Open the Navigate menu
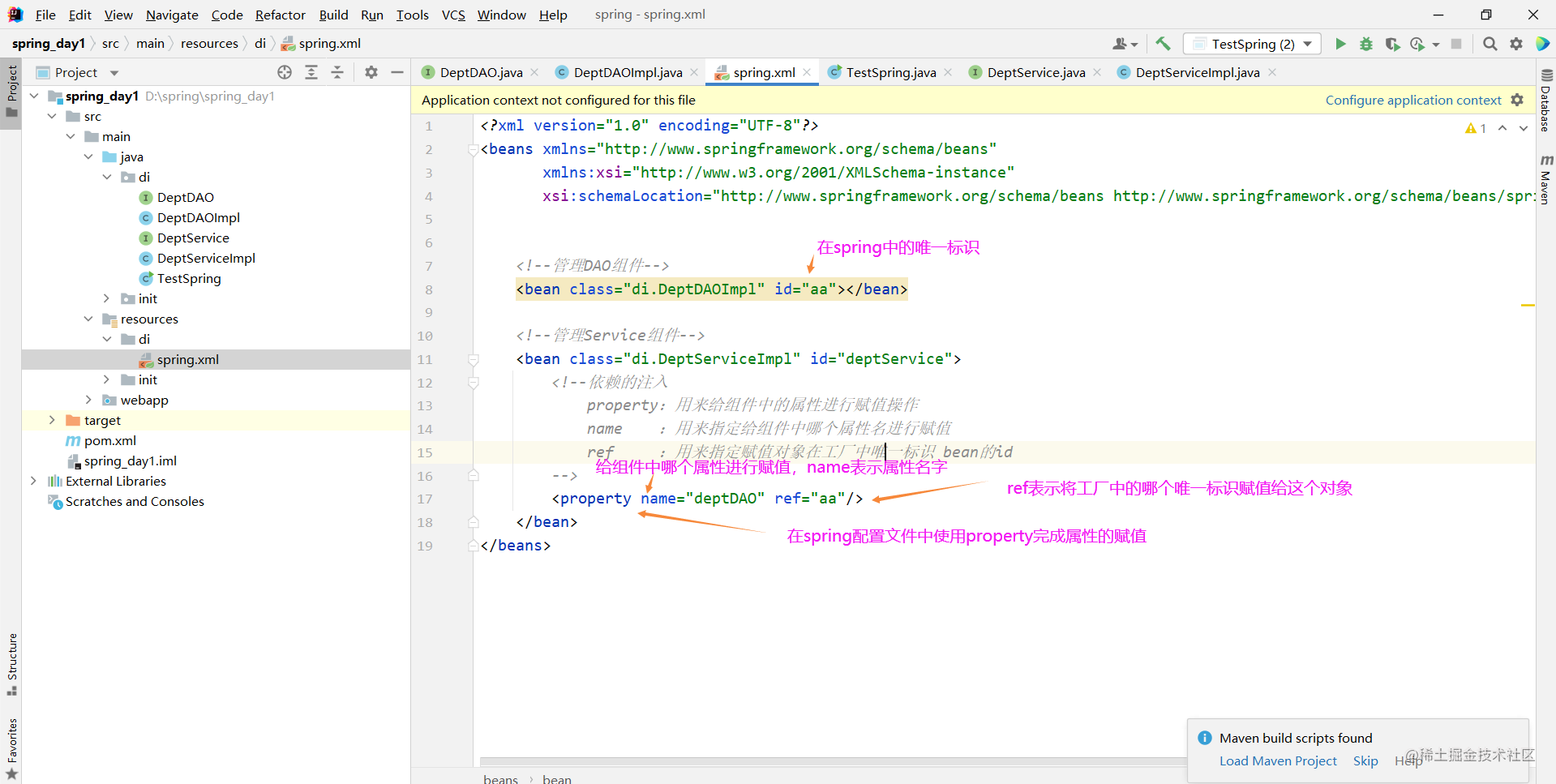Image resolution: width=1556 pixels, height=784 pixels. pyautogui.click(x=172, y=15)
